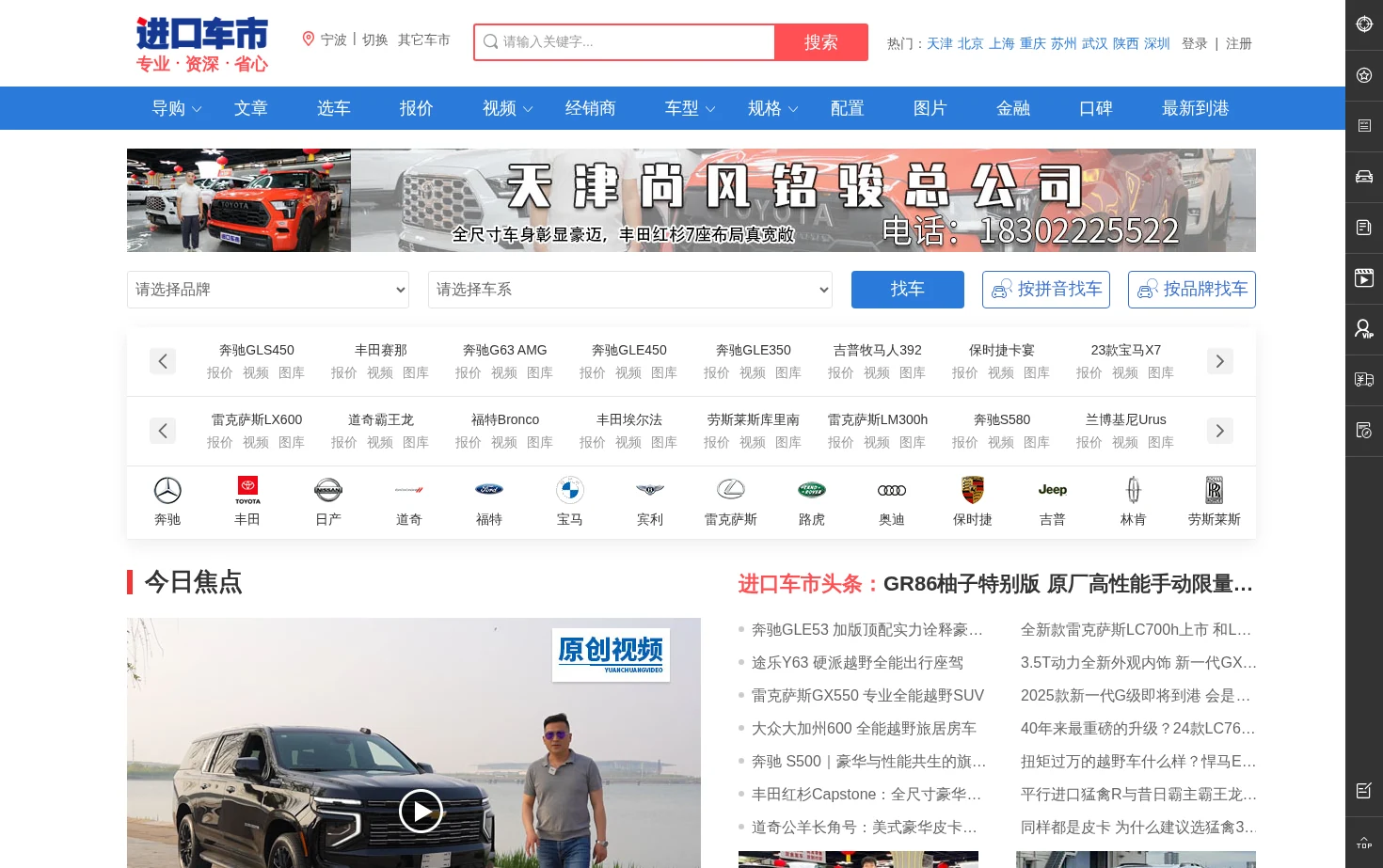
Task: Play the 原创视频 featured video
Action: pos(421,811)
